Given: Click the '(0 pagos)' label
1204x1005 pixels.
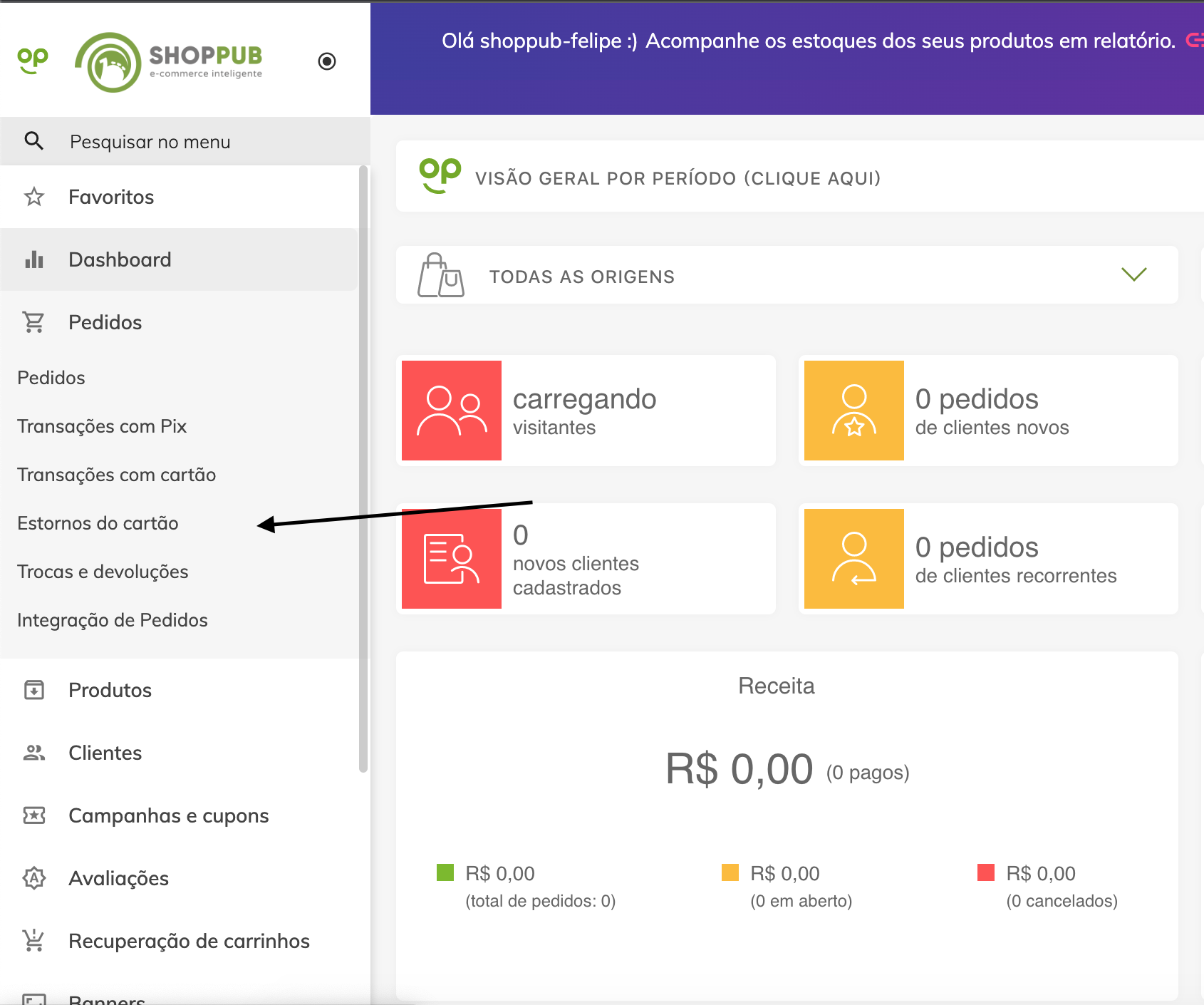Looking at the screenshot, I should point(868,773).
